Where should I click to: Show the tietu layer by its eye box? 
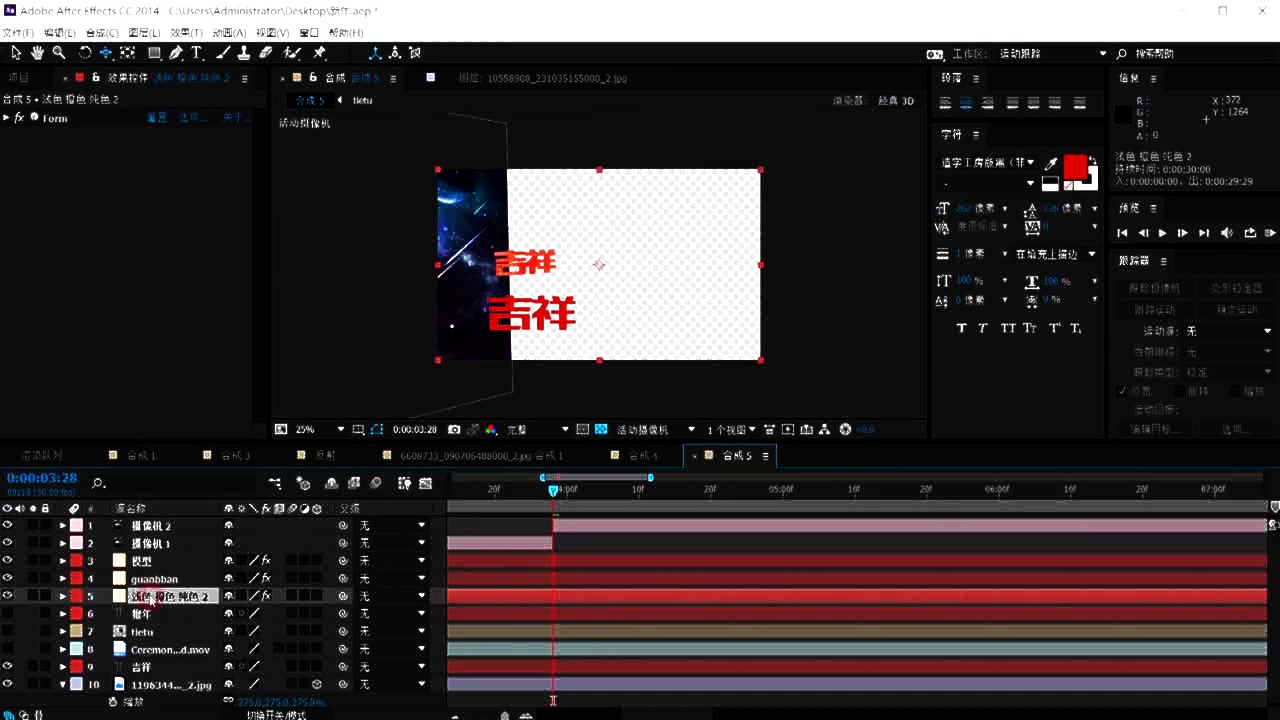(x=7, y=631)
